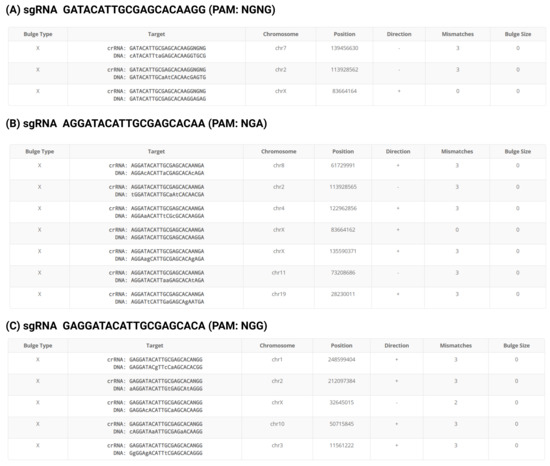
Task: Select position 139456630 on chr7
Action: (x=344, y=48)
